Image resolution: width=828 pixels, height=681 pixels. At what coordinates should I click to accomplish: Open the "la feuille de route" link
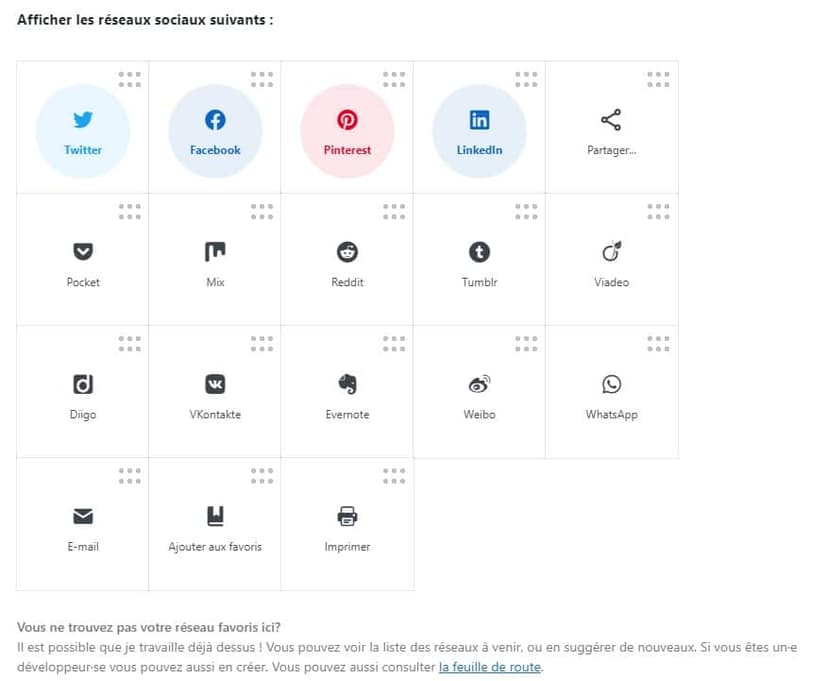click(489, 667)
